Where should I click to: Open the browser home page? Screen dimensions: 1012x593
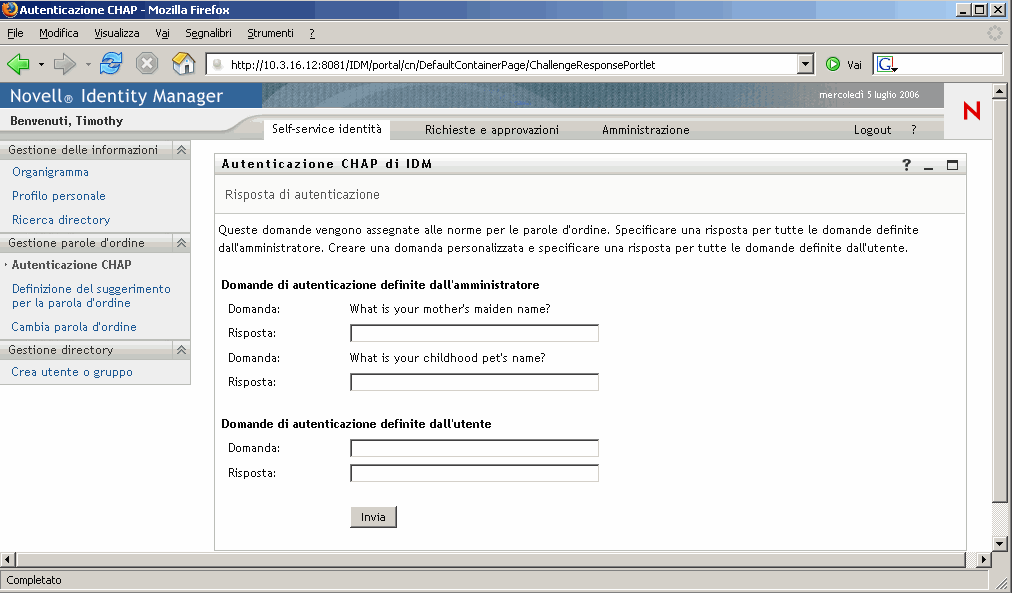(x=184, y=63)
